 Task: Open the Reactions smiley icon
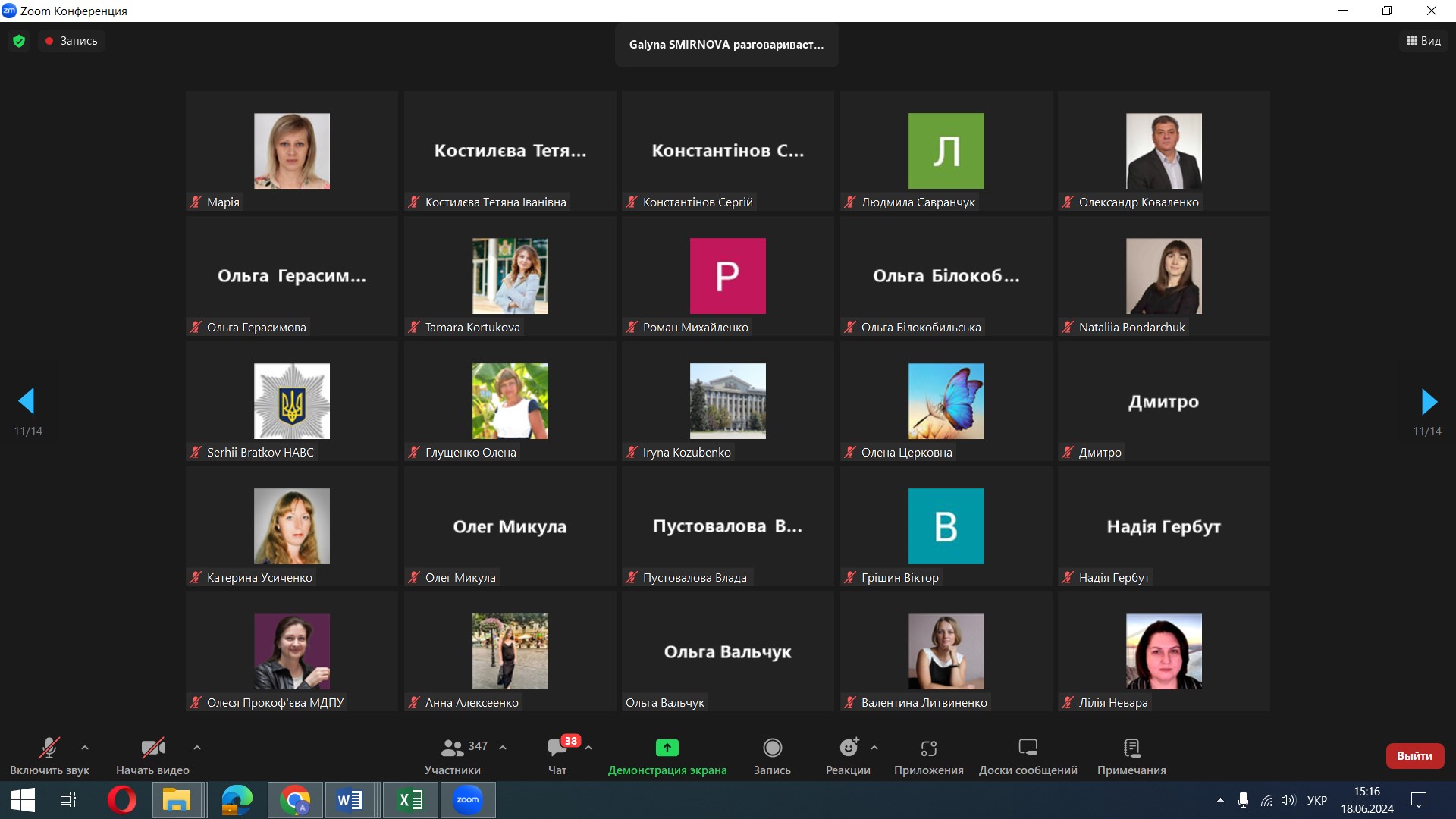tap(848, 748)
